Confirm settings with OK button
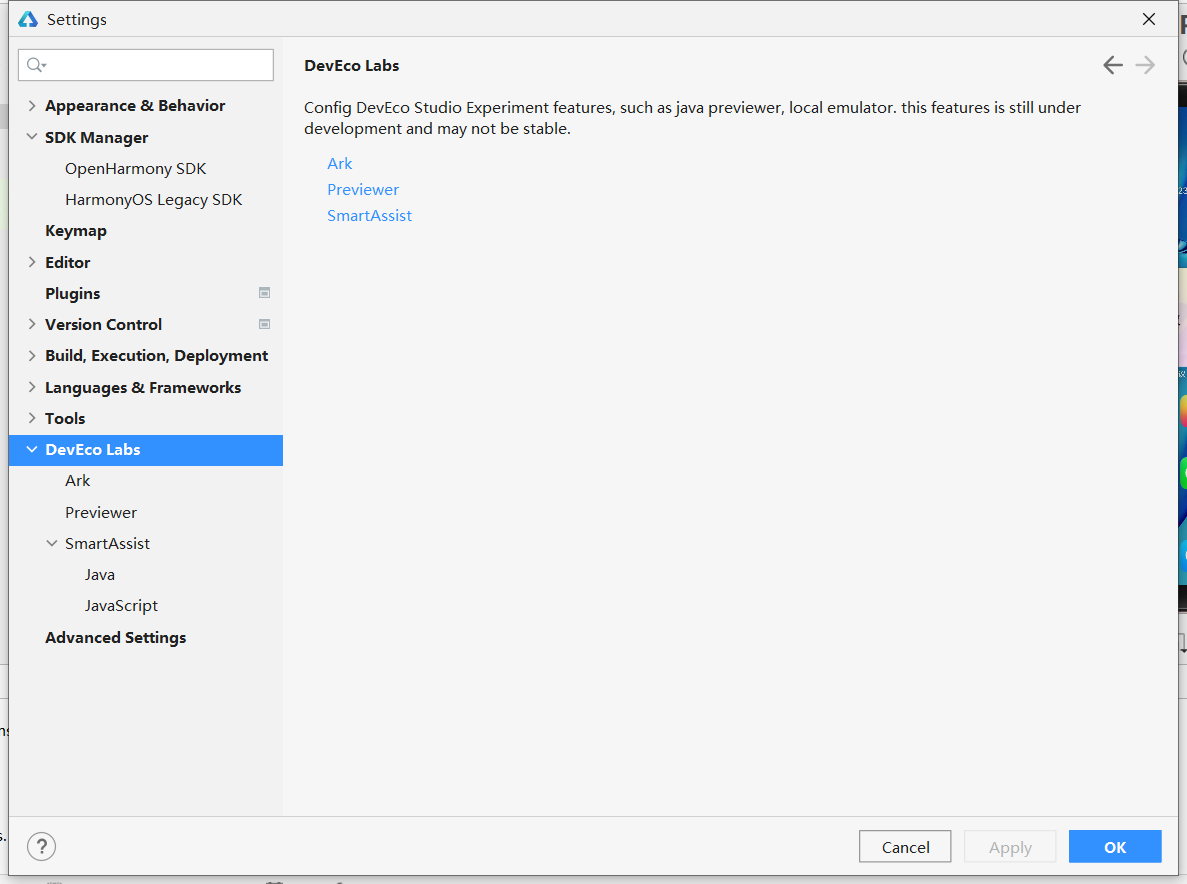1187x884 pixels. pyautogui.click(x=1115, y=846)
